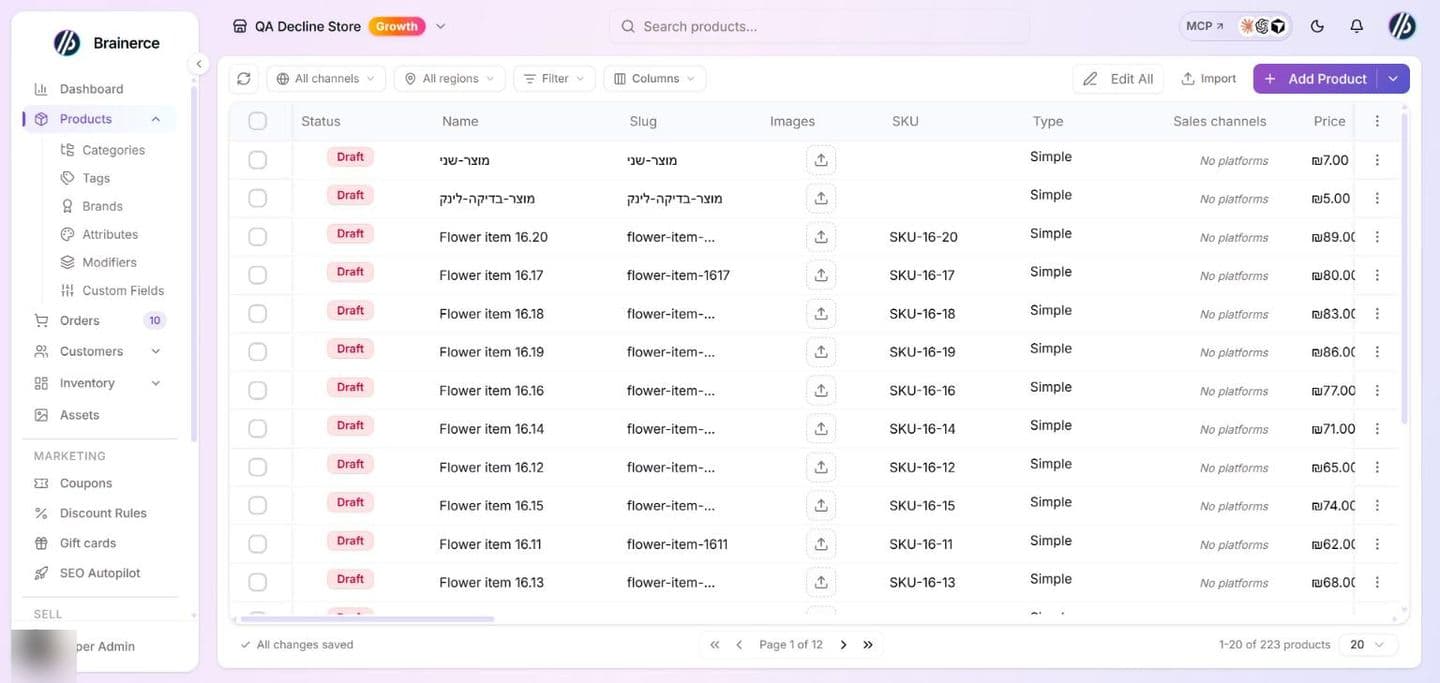
Task: Open row actions for Flower item 16.19
Action: pyautogui.click(x=1377, y=352)
